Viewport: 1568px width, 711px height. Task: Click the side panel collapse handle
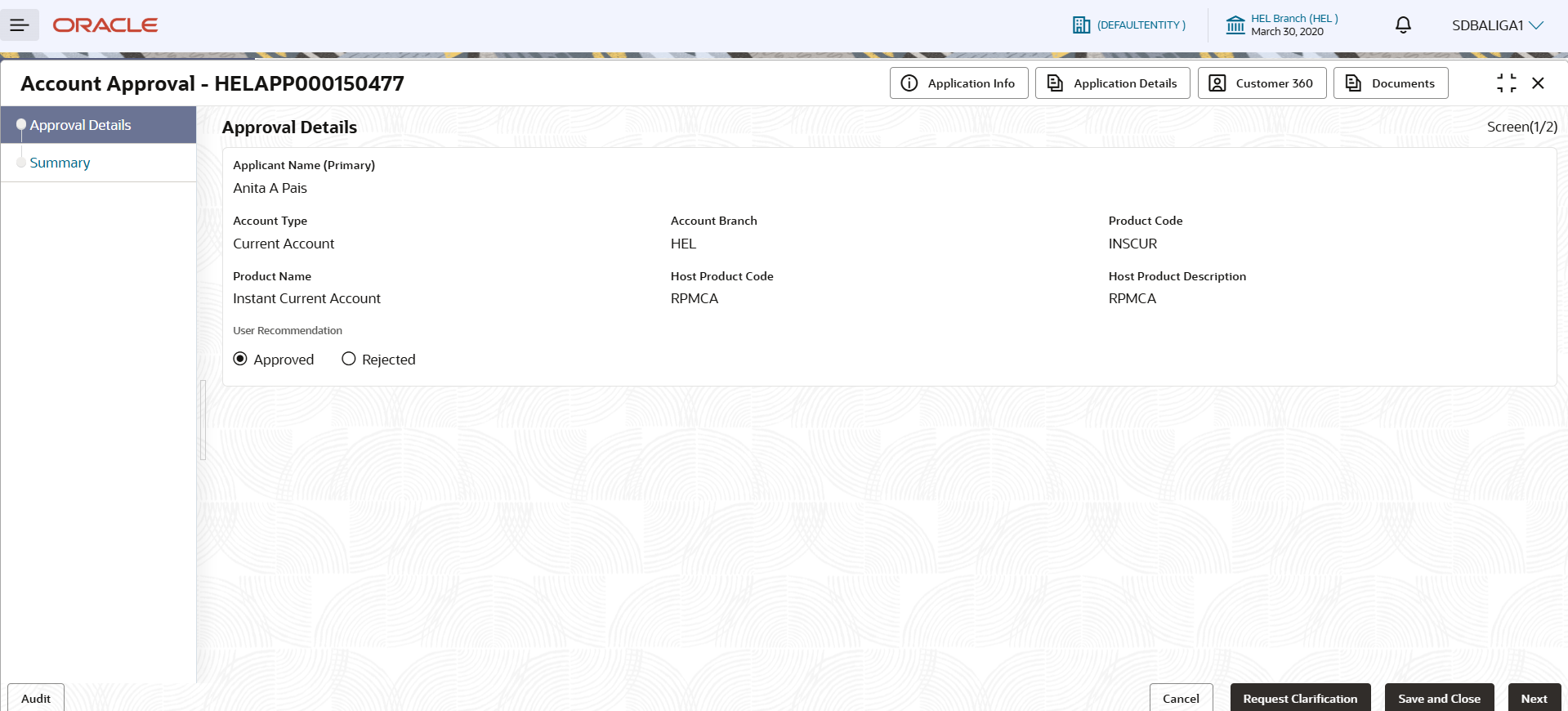click(203, 420)
